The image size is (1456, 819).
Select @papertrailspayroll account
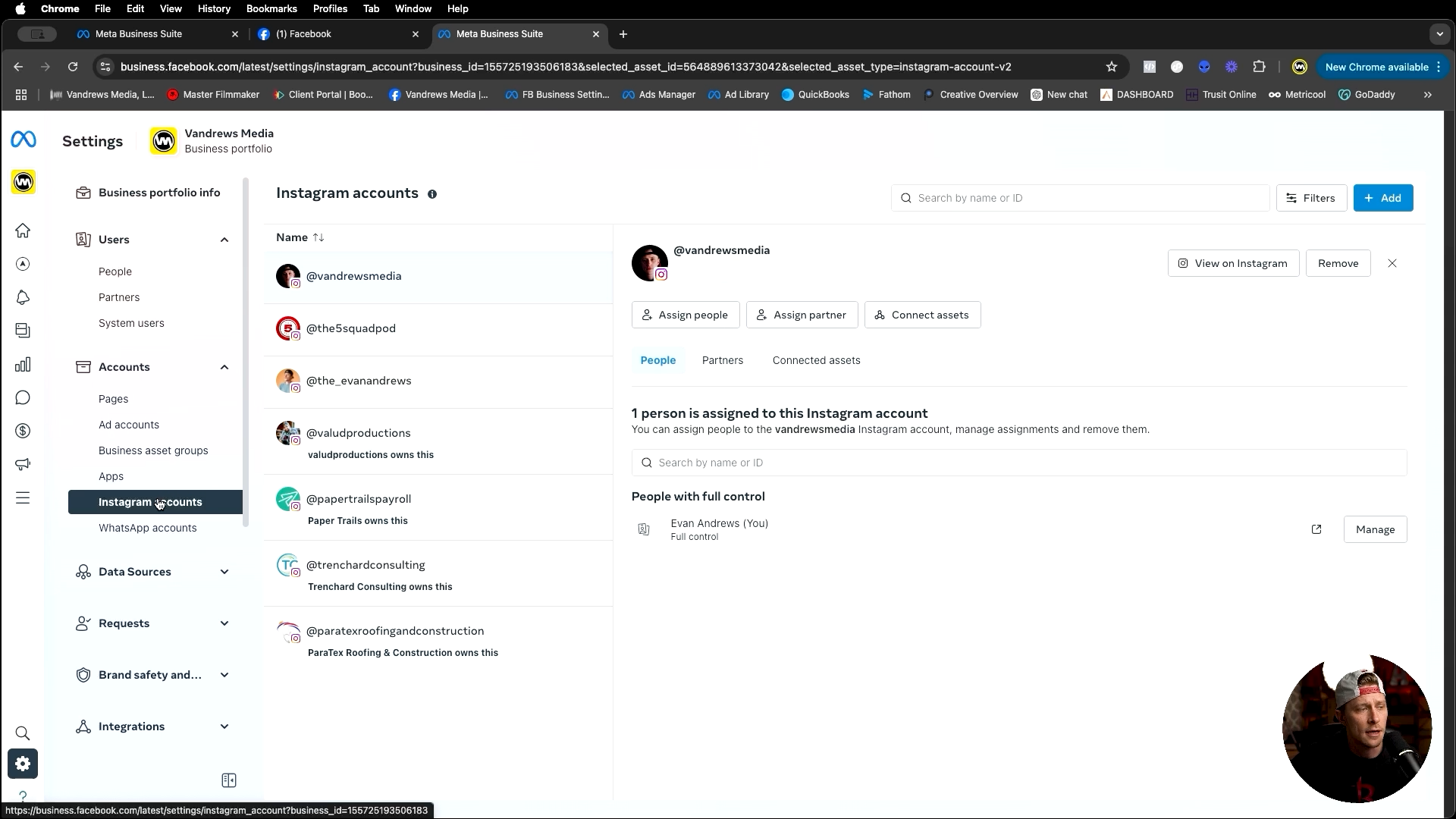click(x=438, y=508)
